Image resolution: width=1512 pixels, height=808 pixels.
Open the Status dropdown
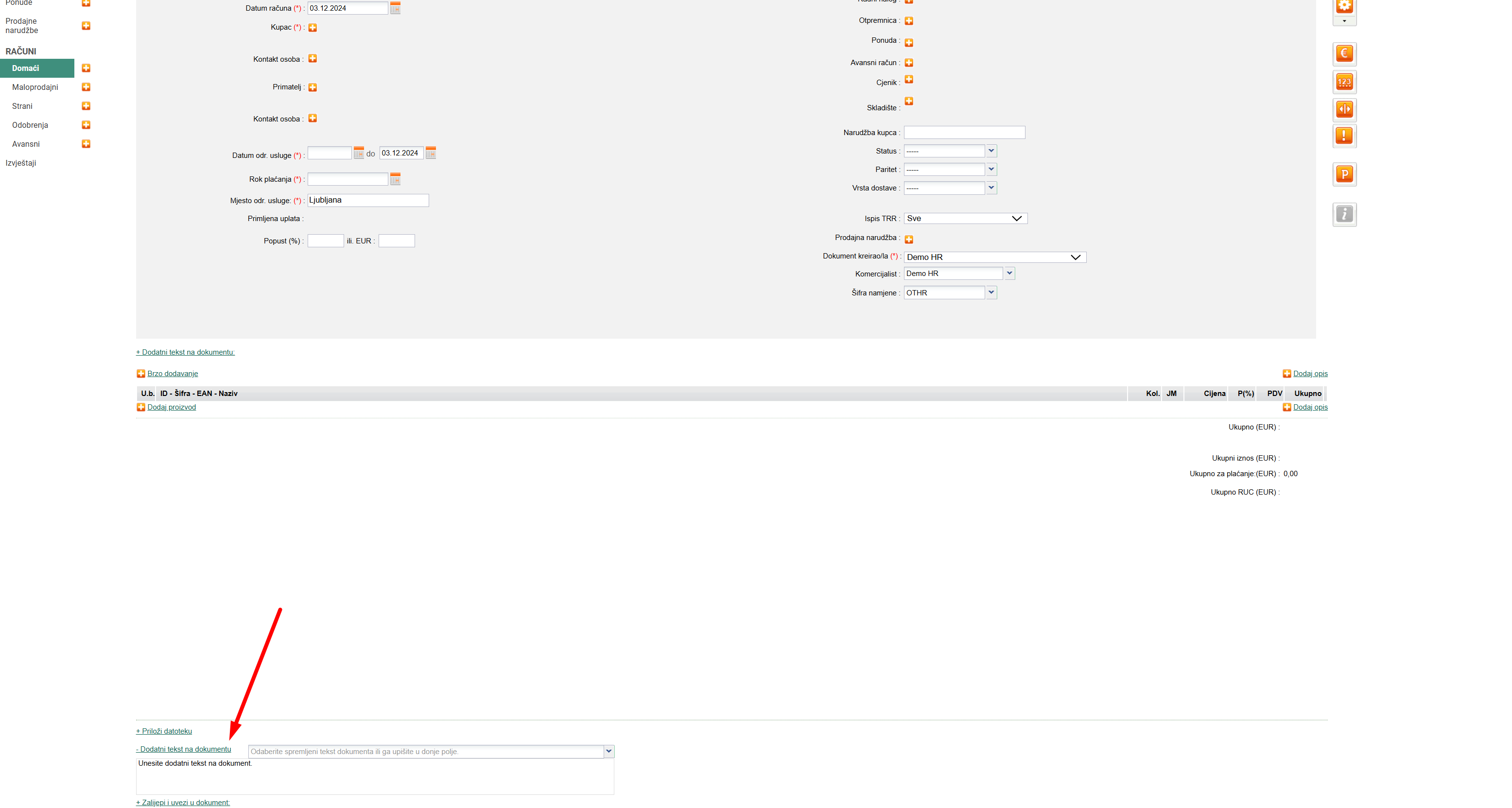pyautogui.click(x=991, y=151)
